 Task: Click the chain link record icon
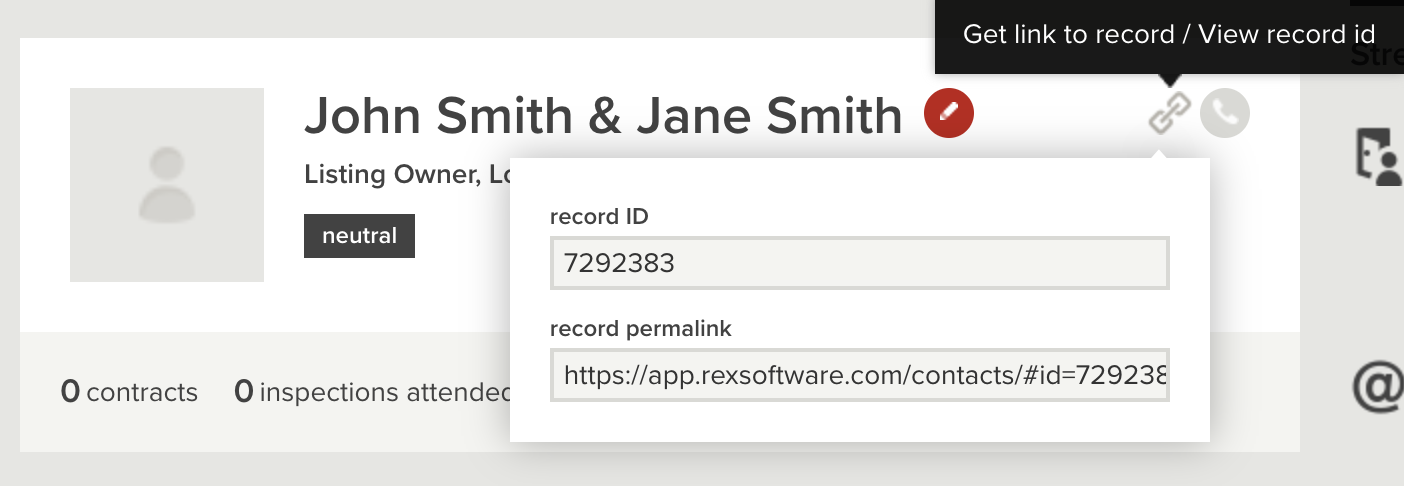1169,114
